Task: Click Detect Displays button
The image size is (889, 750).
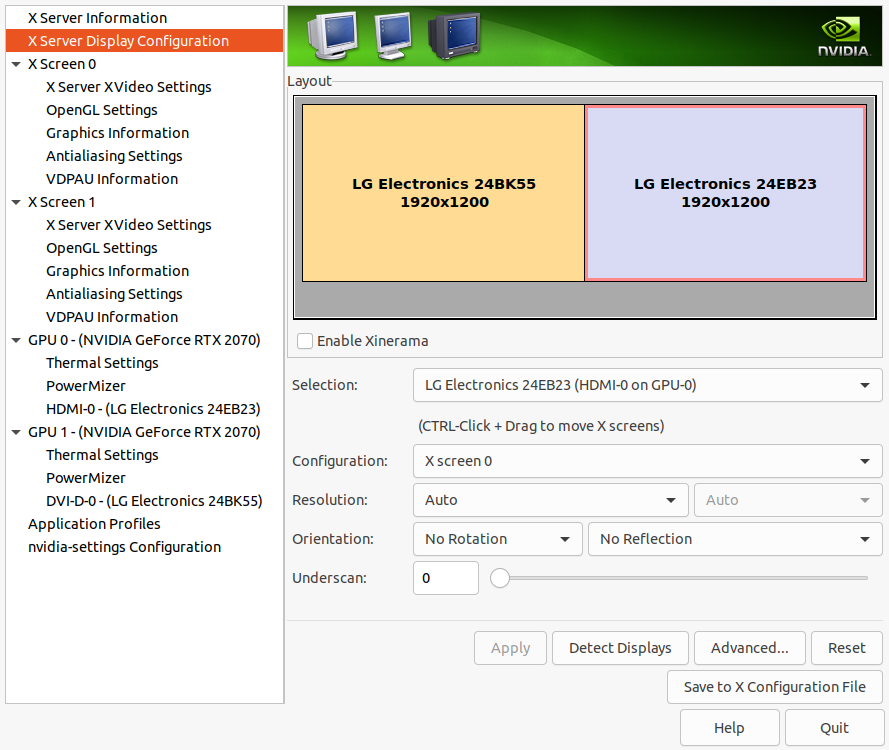Action: pyautogui.click(x=620, y=648)
